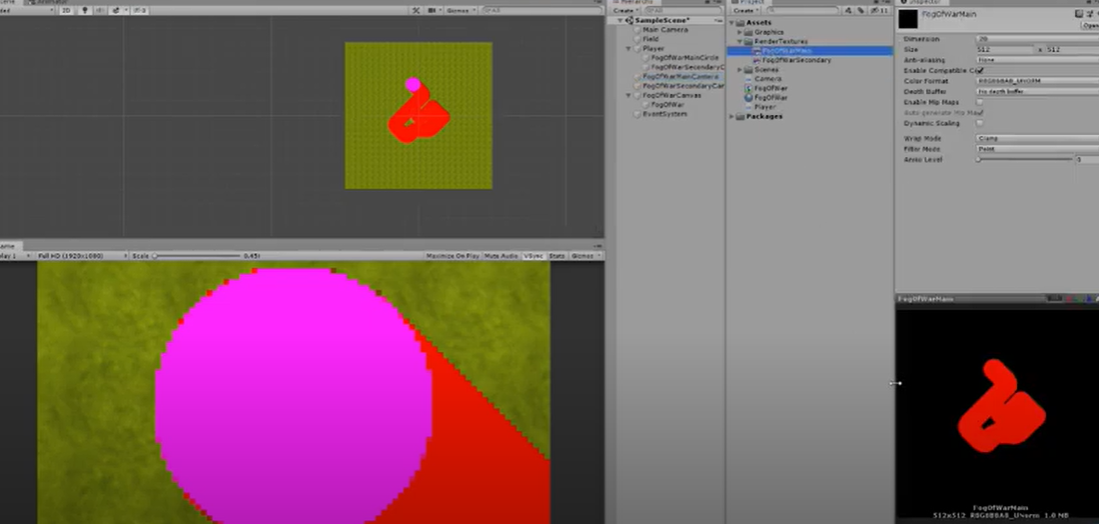Collapse the Player object in Hierarchy
This screenshot has height=524, width=1099.
[x=629, y=49]
